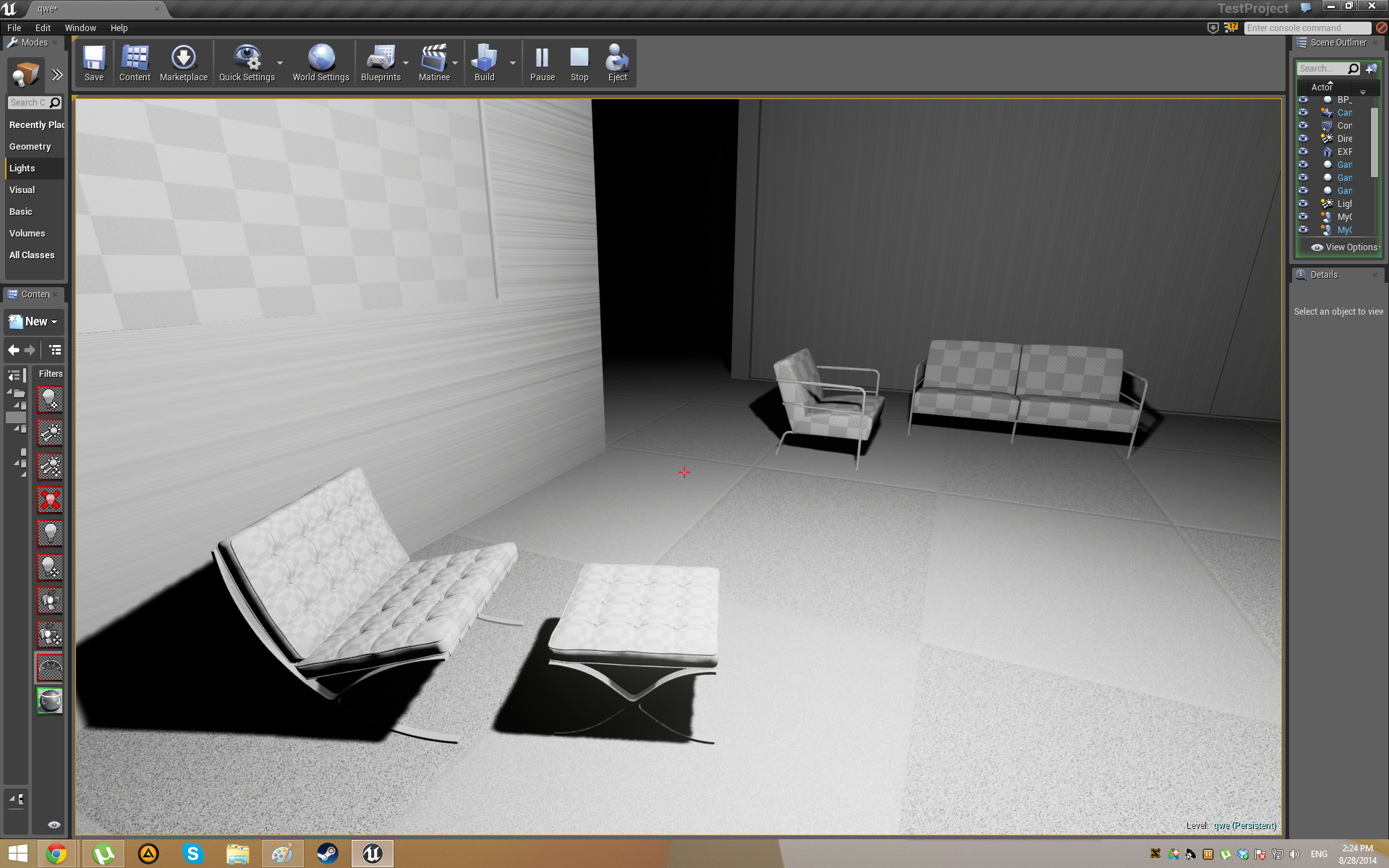Screen dimensions: 1389x868
Task: Select the sphere reflection capture asset thumbnail
Action: pos(50,700)
